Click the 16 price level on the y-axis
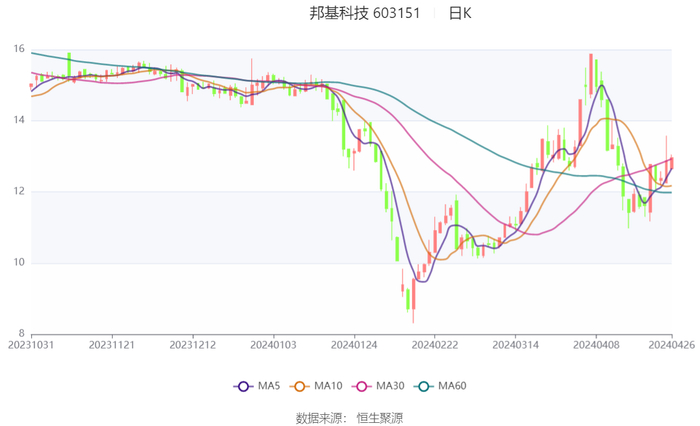Screen dimensions: 700x426 click(x=19, y=49)
